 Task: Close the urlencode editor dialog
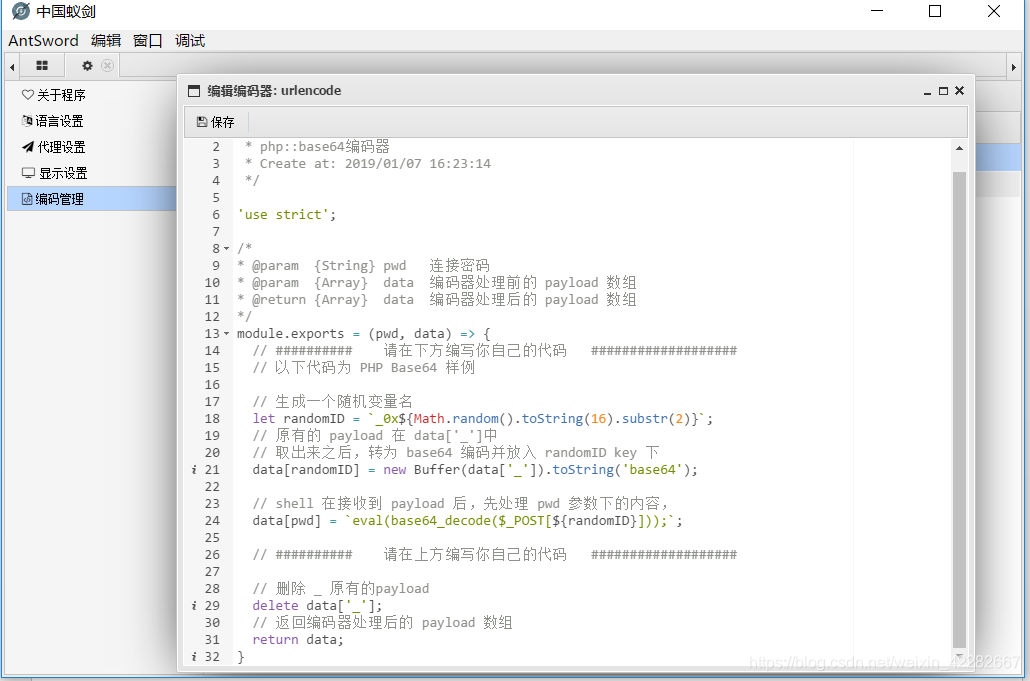[x=960, y=91]
